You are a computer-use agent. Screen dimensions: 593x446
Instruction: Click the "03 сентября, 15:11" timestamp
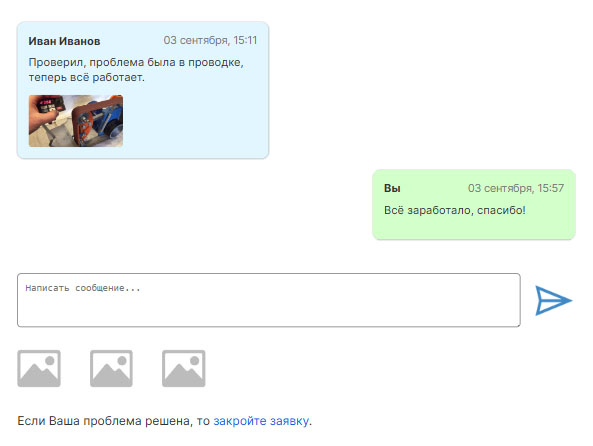pos(210,40)
